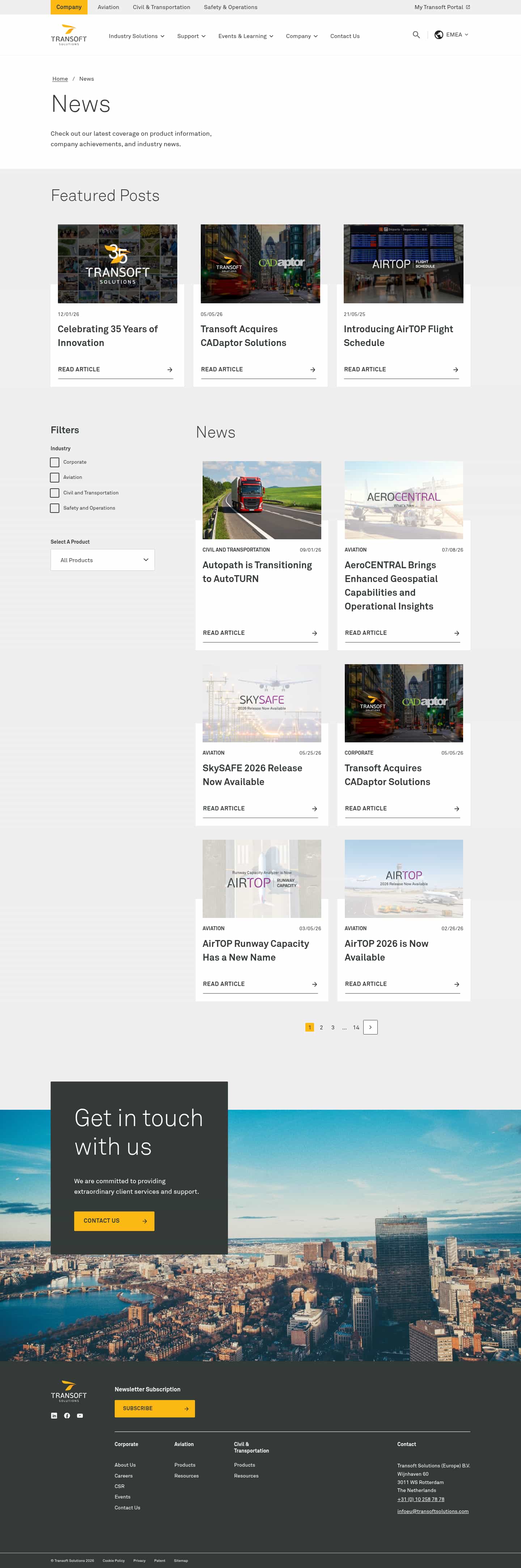521x1568 pixels.
Task: Open the YouTube icon in footer
Action: [80, 1415]
